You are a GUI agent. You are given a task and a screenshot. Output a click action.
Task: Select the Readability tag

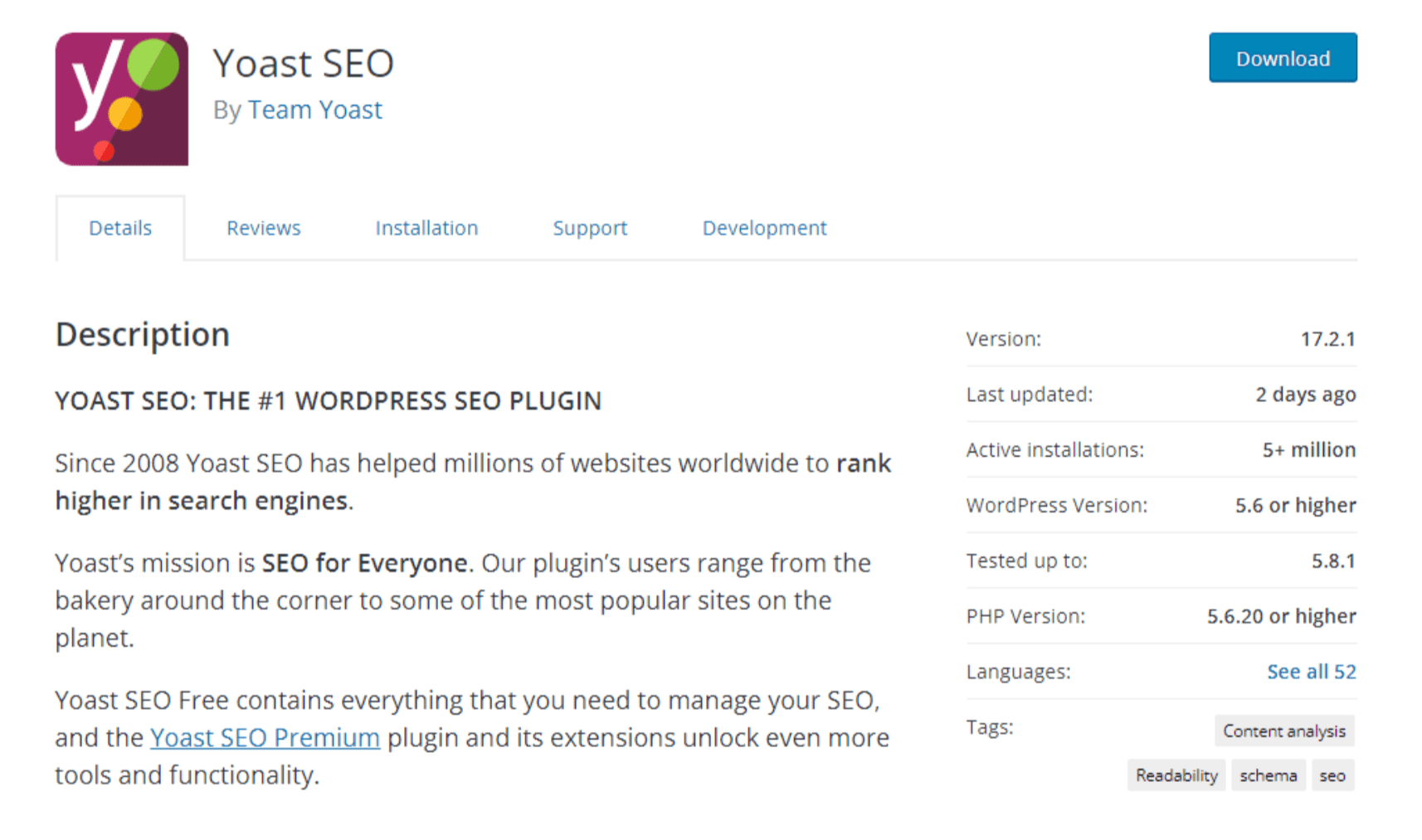point(1176,775)
